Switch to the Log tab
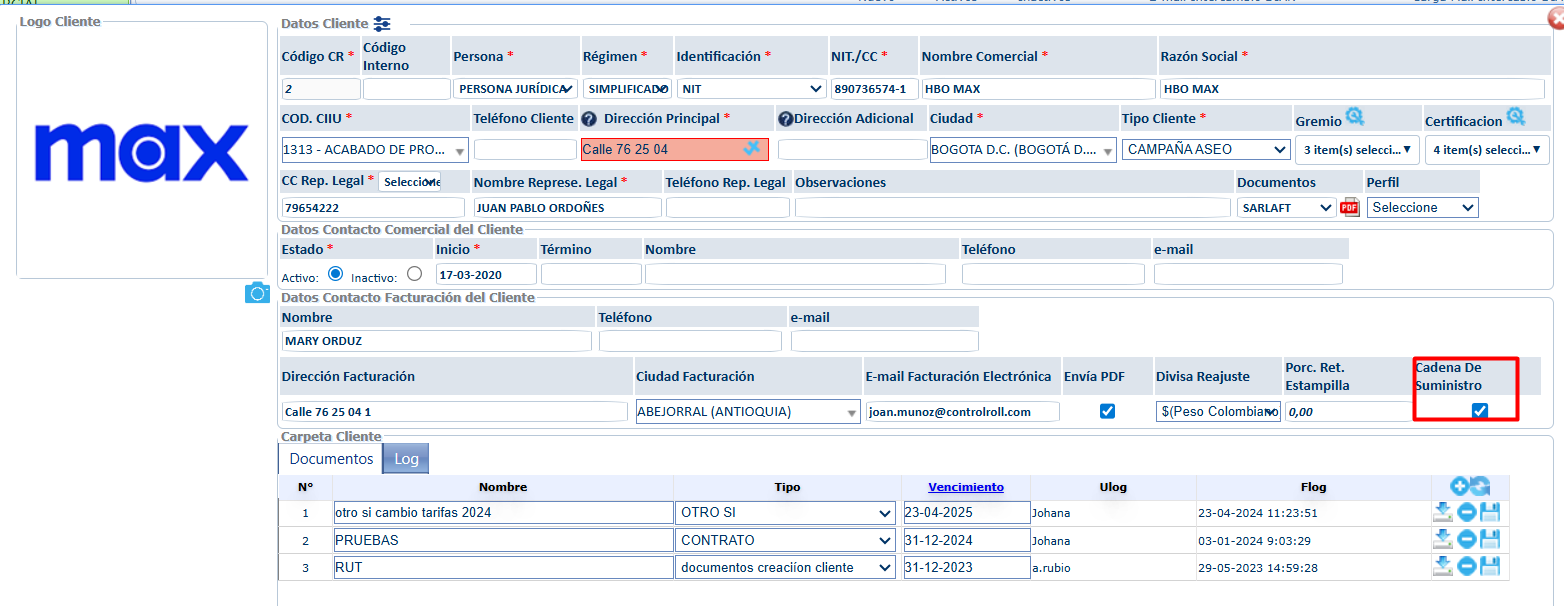Screen dimensions: 1564x606 tap(406, 458)
